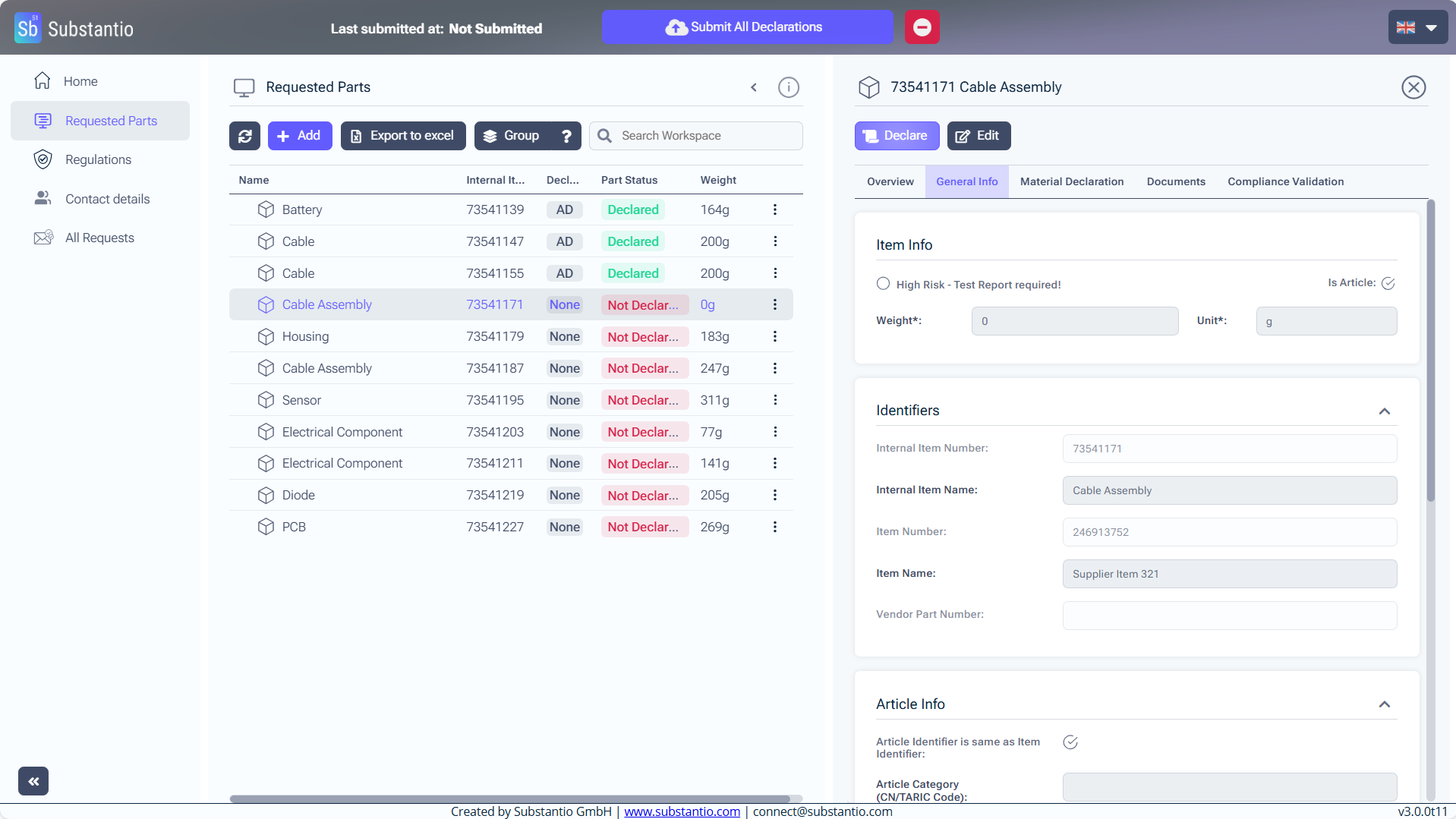Screen dimensions: 1456x819
Task: Collapse the Identifiers section
Action: [1384, 411]
